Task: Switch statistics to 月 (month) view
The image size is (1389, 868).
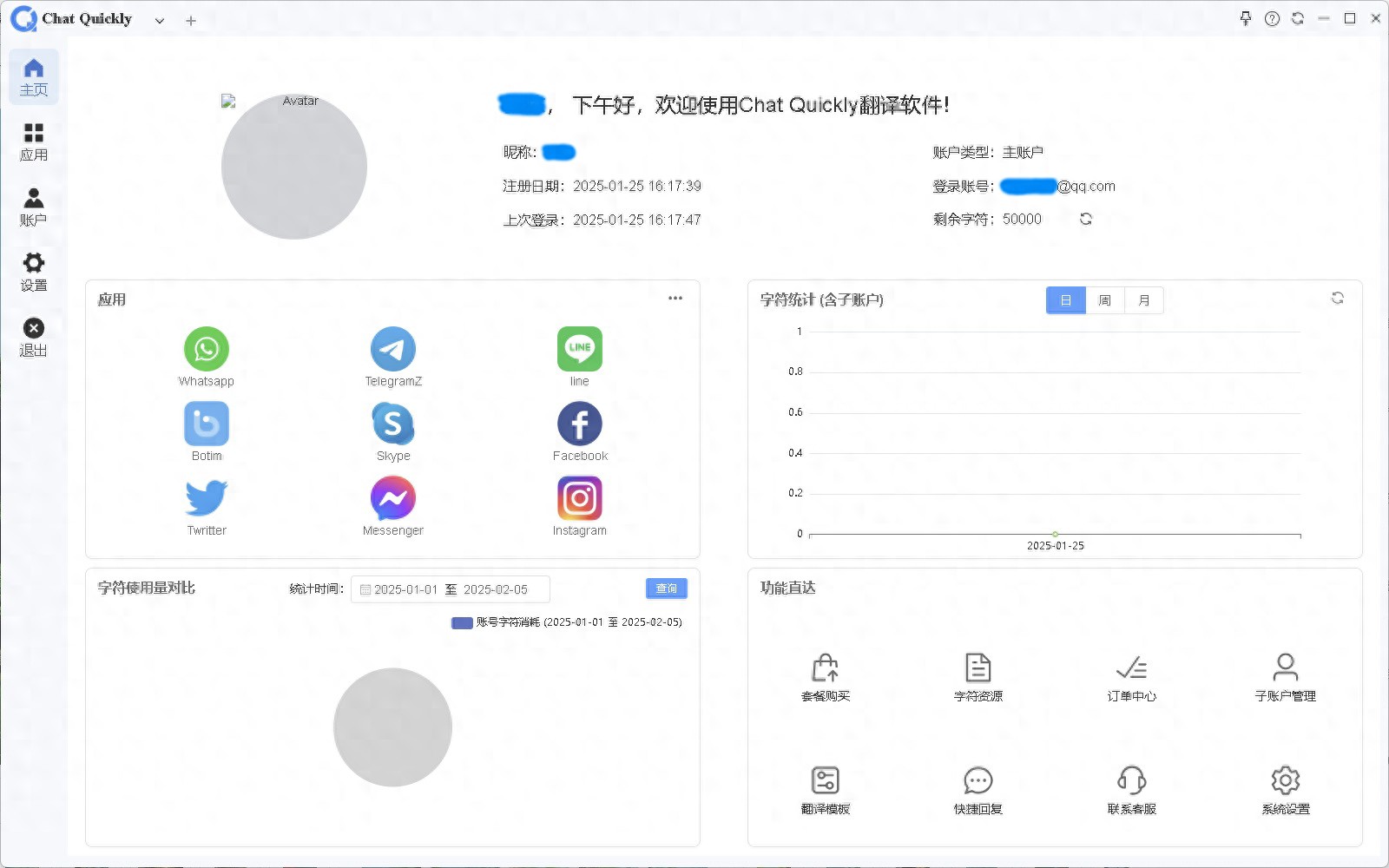Action: point(1144,300)
